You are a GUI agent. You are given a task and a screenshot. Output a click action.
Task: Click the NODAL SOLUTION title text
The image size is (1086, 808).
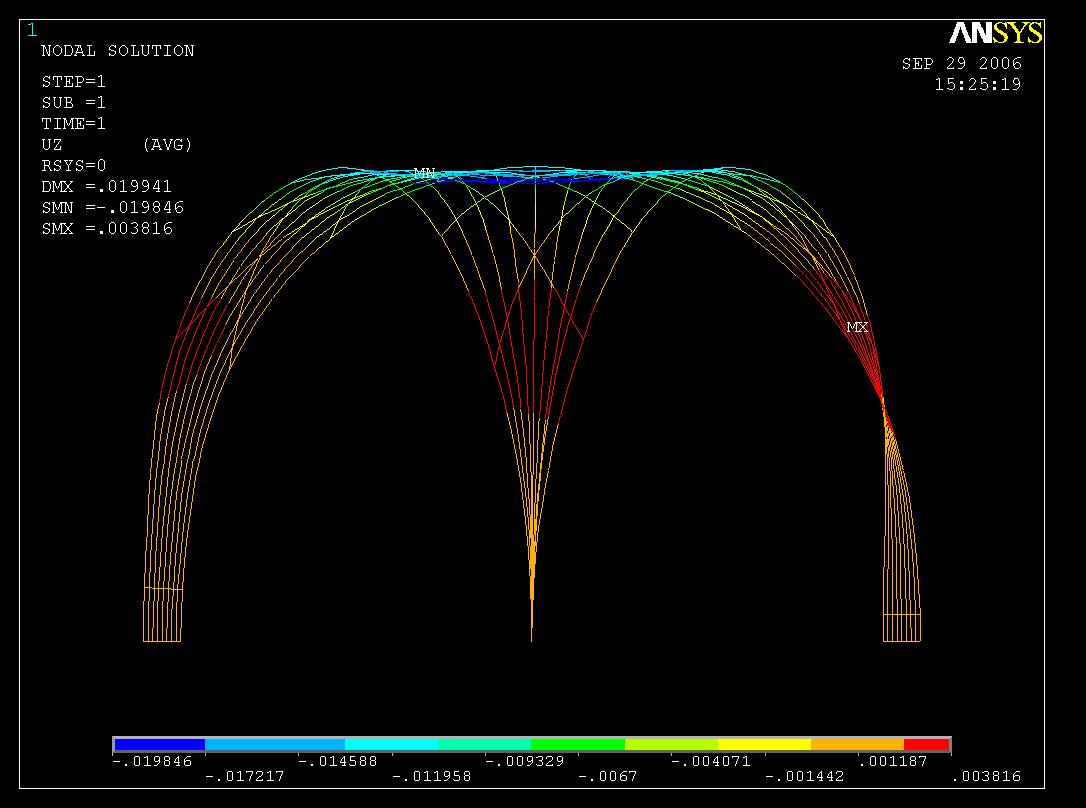(118, 51)
